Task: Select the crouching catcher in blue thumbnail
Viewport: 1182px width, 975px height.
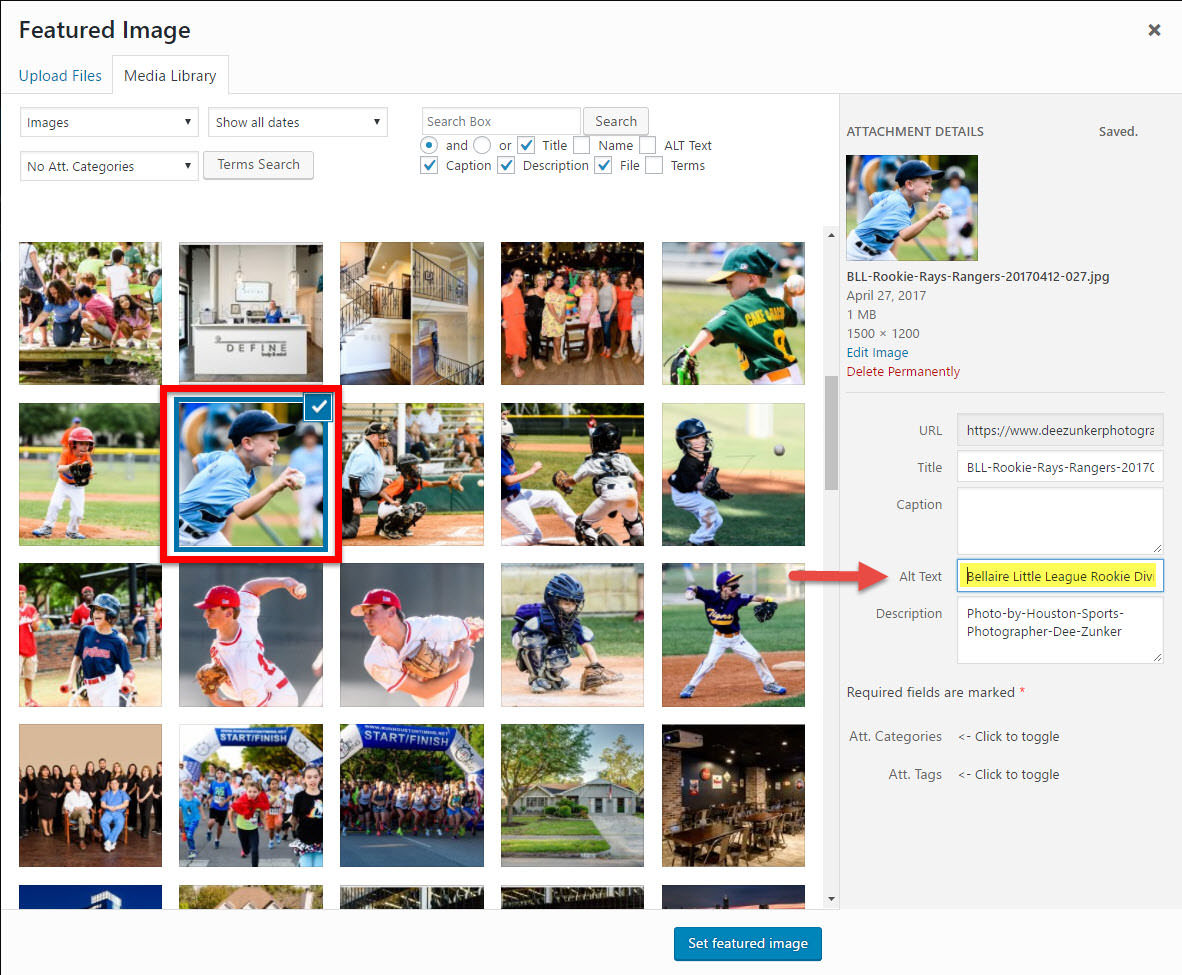Action: tap(572, 635)
